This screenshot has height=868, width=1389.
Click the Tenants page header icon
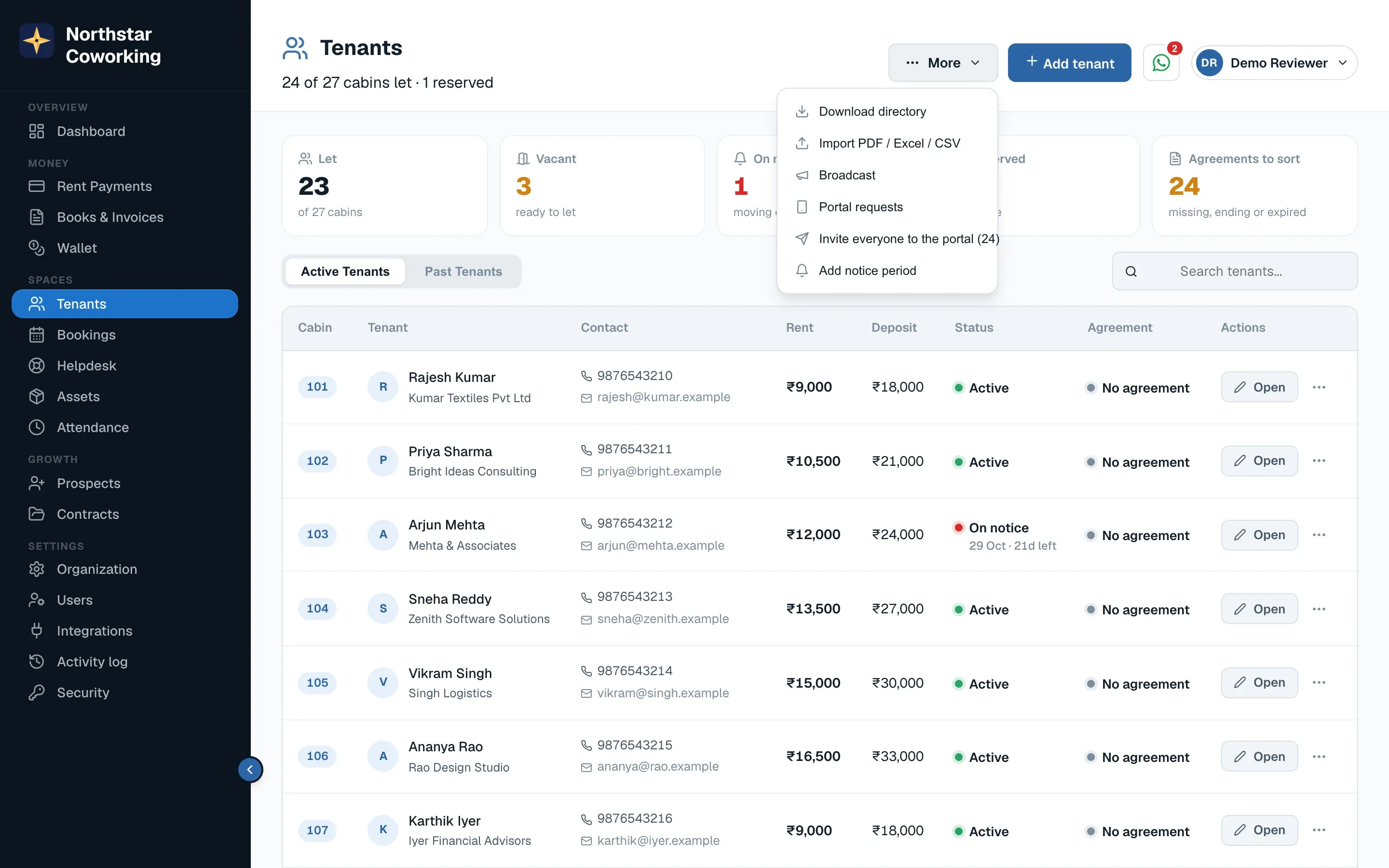pyautogui.click(x=295, y=48)
